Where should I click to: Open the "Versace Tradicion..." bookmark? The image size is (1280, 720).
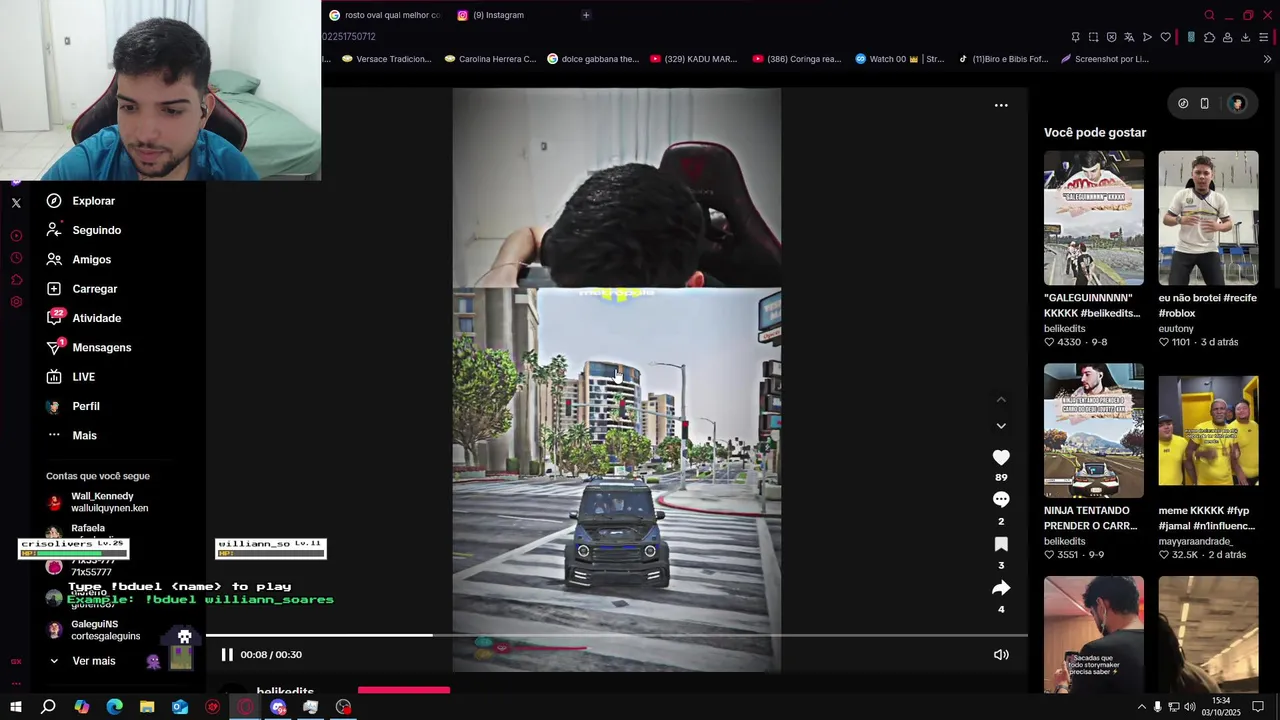tap(387, 59)
